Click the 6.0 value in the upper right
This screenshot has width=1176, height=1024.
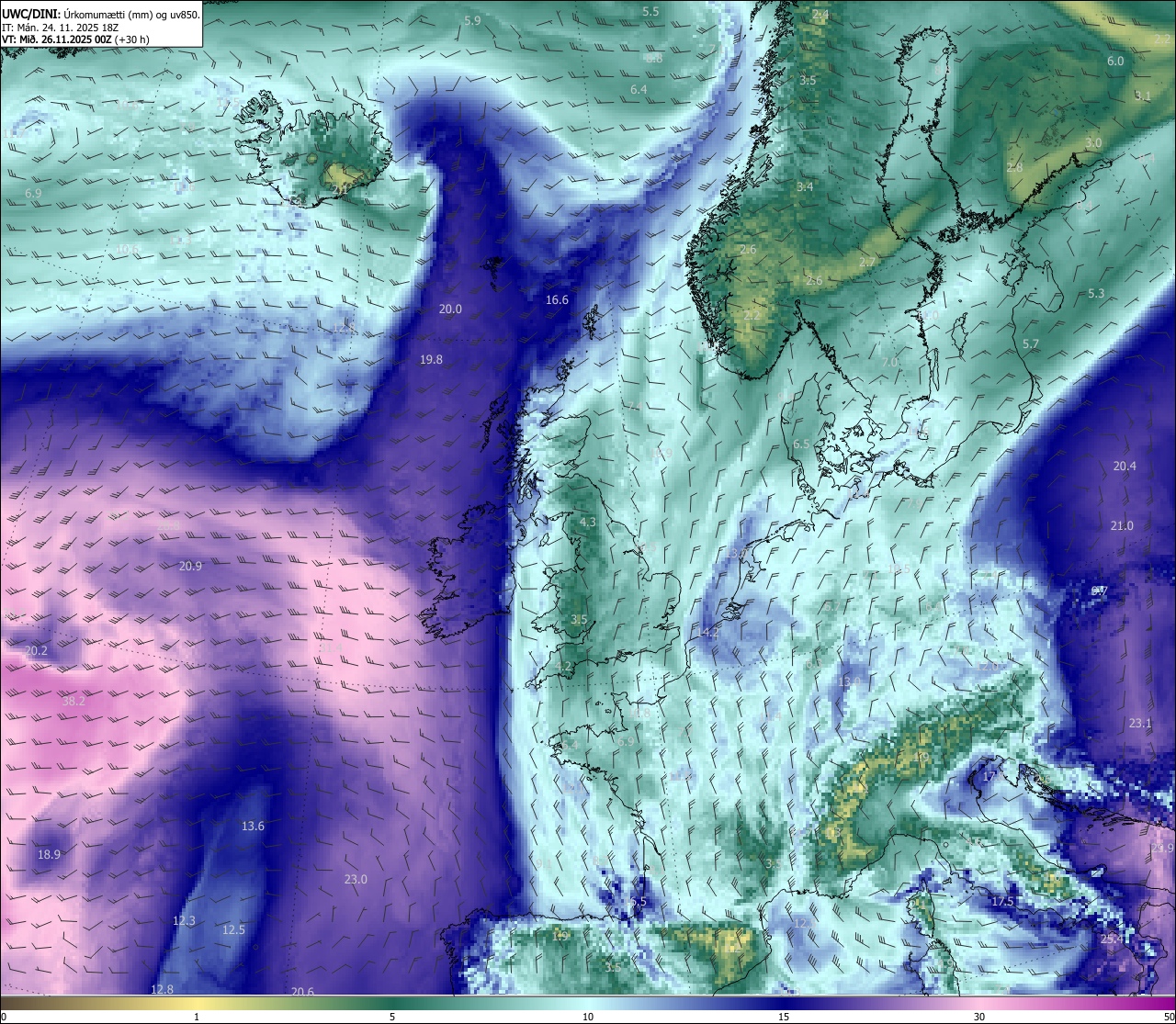1115,62
